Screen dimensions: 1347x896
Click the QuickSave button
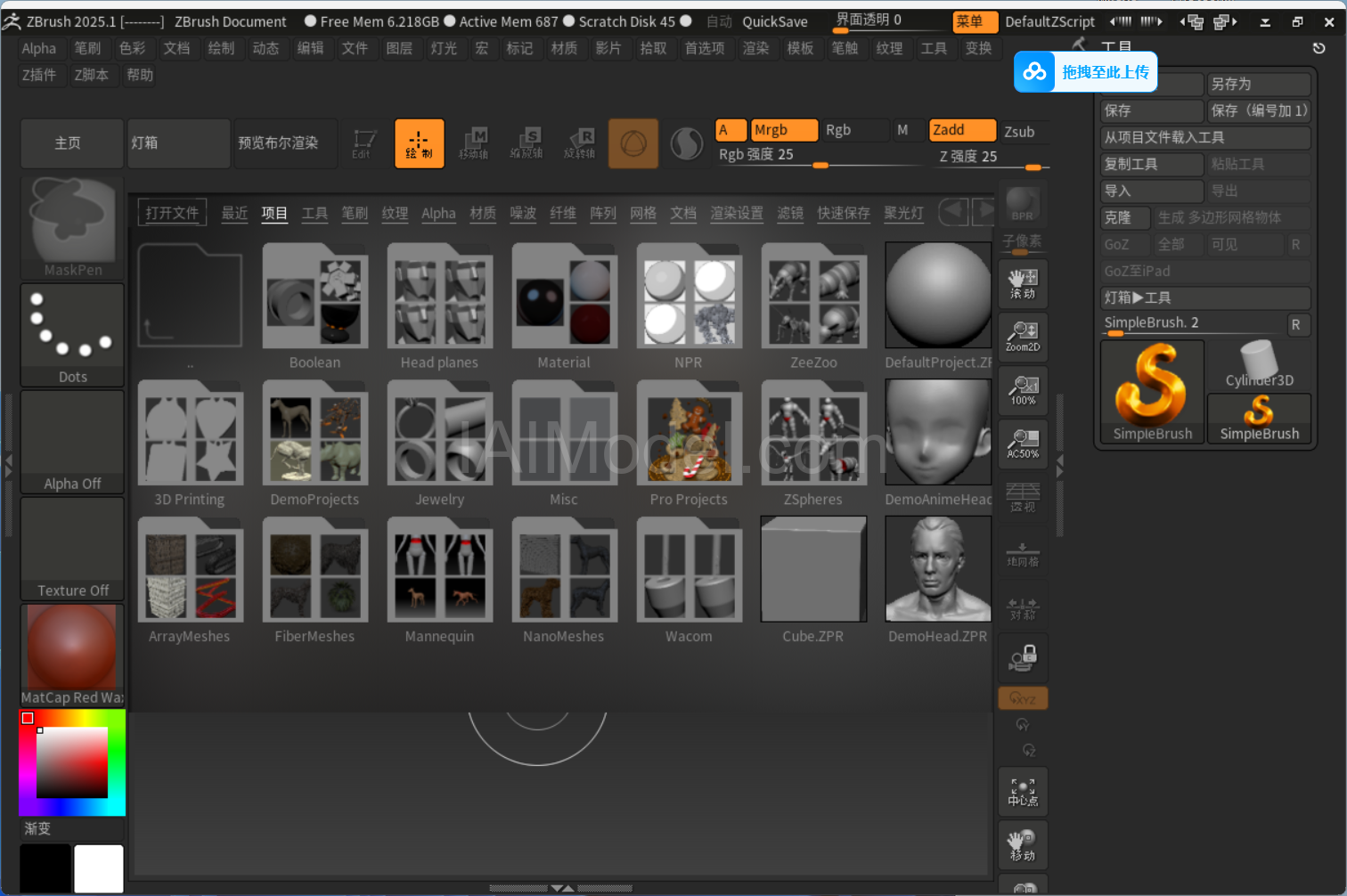(x=775, y=21)
